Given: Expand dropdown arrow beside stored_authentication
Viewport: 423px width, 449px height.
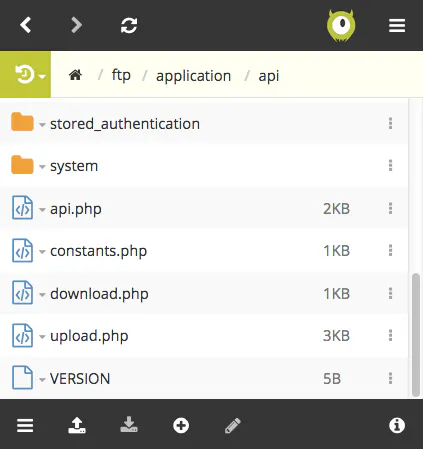Looking at the screenshot, I should click(42, 125).
